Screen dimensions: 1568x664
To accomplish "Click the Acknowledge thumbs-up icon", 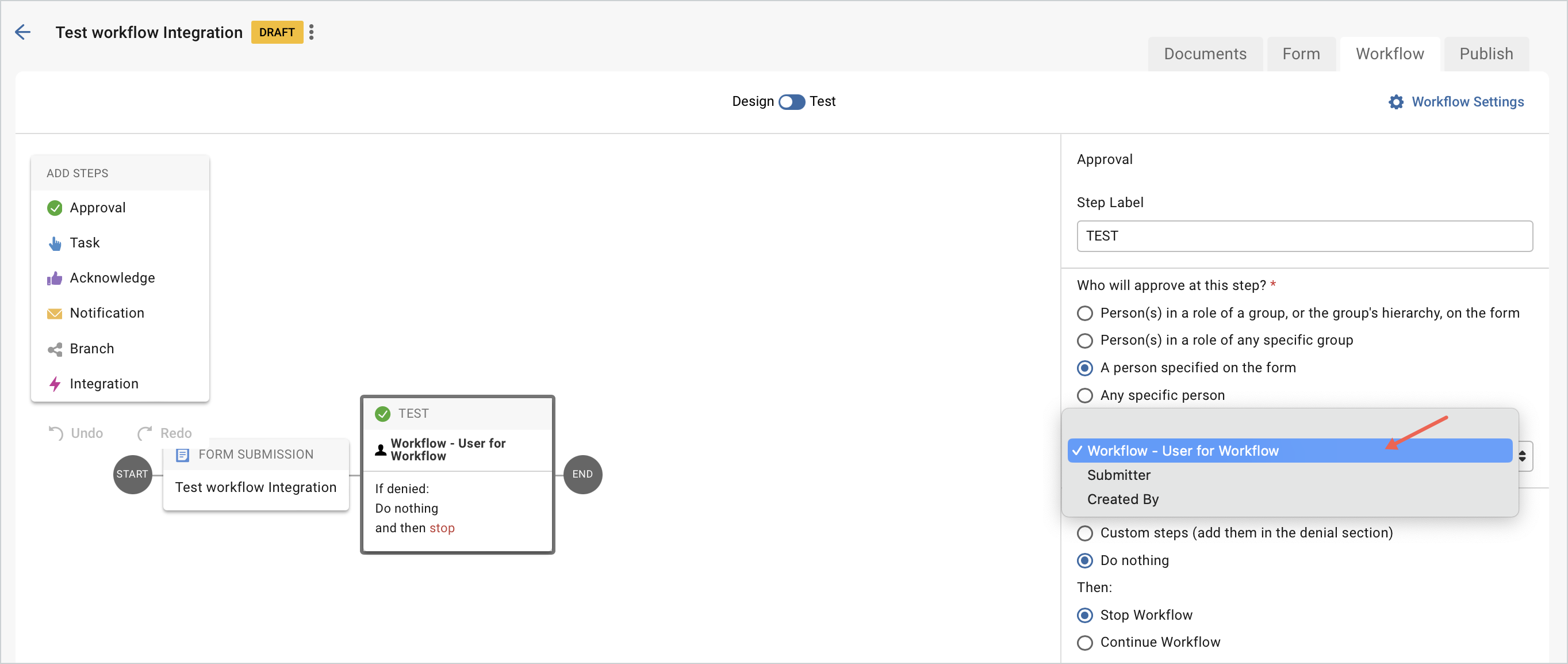I will 54,278.
